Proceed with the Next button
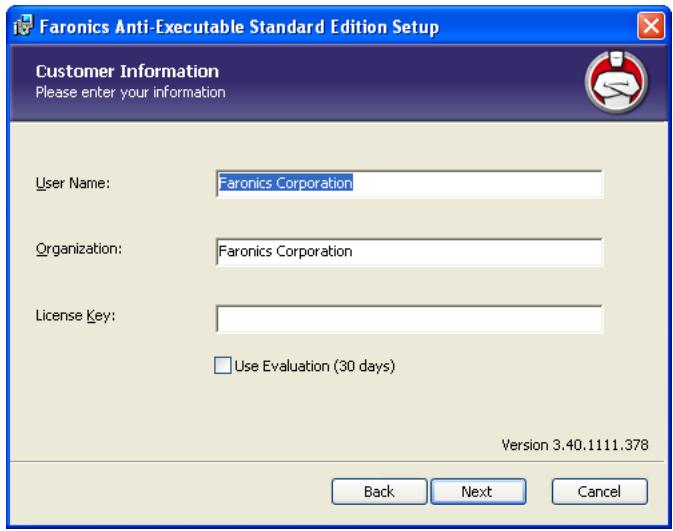 pyautogui.click(x=478, y=492)
